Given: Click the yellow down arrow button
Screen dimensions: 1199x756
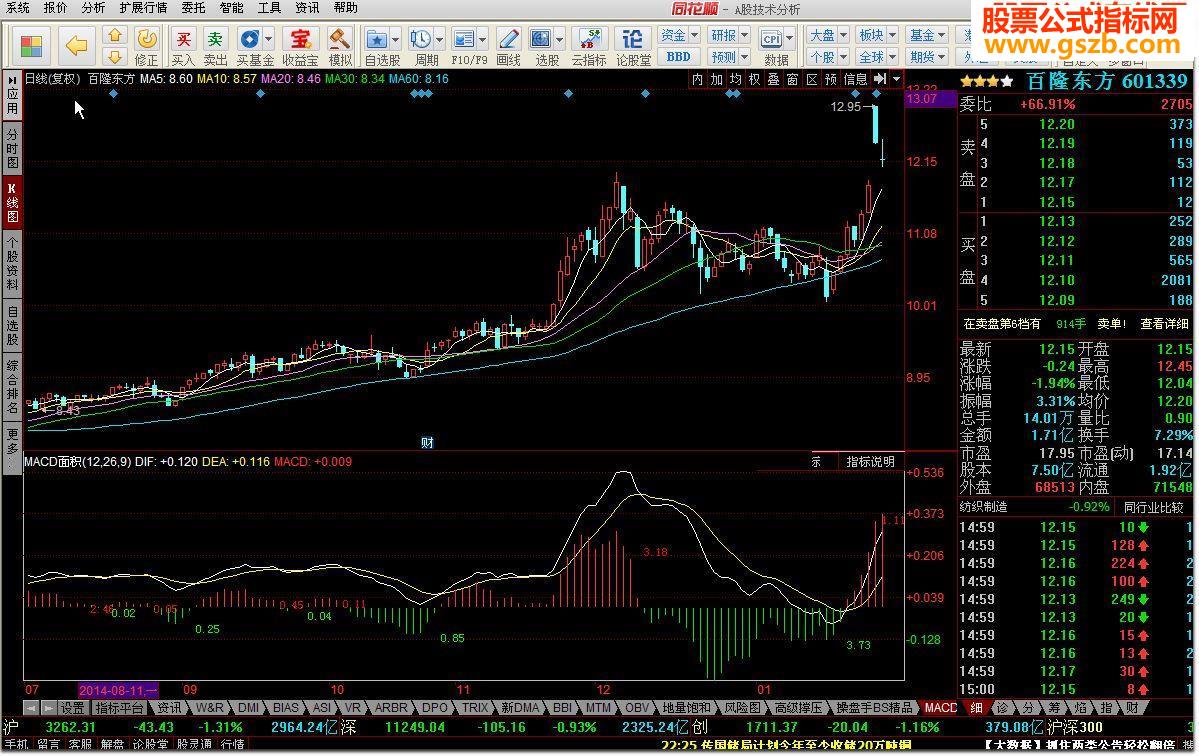Looking at the screenshot, I should click(115, 57).
